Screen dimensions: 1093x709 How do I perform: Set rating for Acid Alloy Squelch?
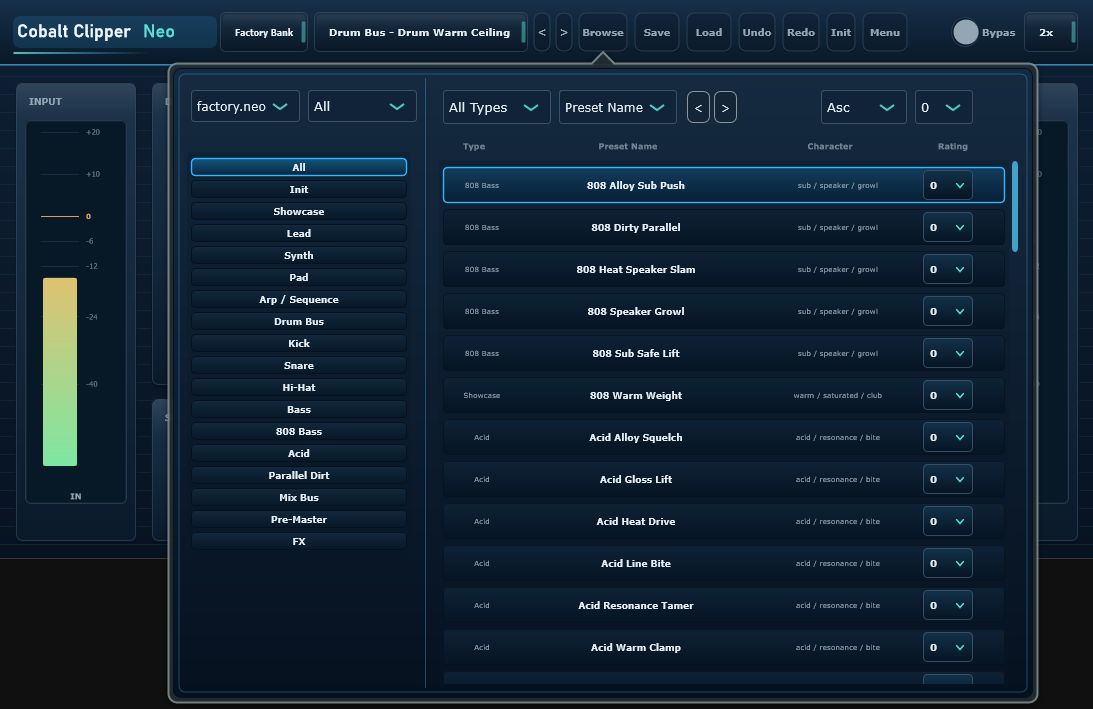tap(947, 437)
